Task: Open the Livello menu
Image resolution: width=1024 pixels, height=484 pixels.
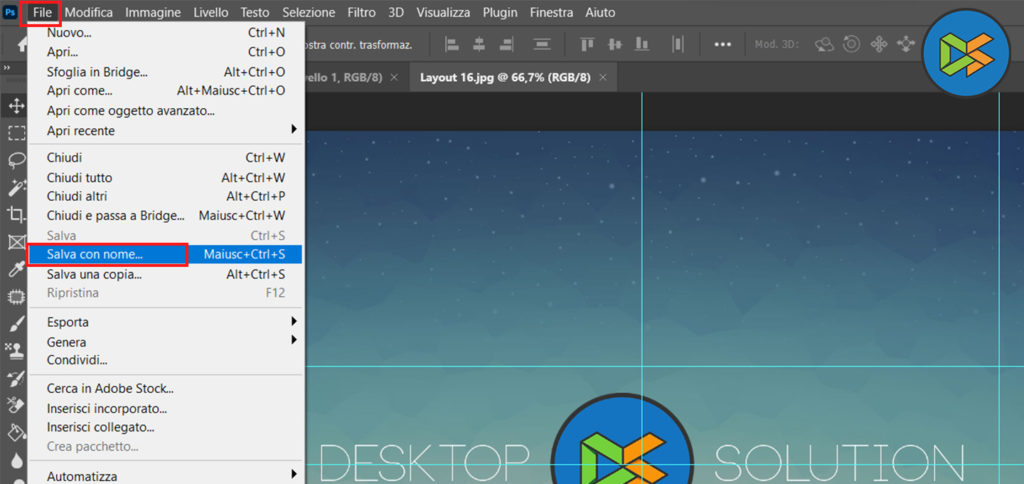Action: click(210, 13)
